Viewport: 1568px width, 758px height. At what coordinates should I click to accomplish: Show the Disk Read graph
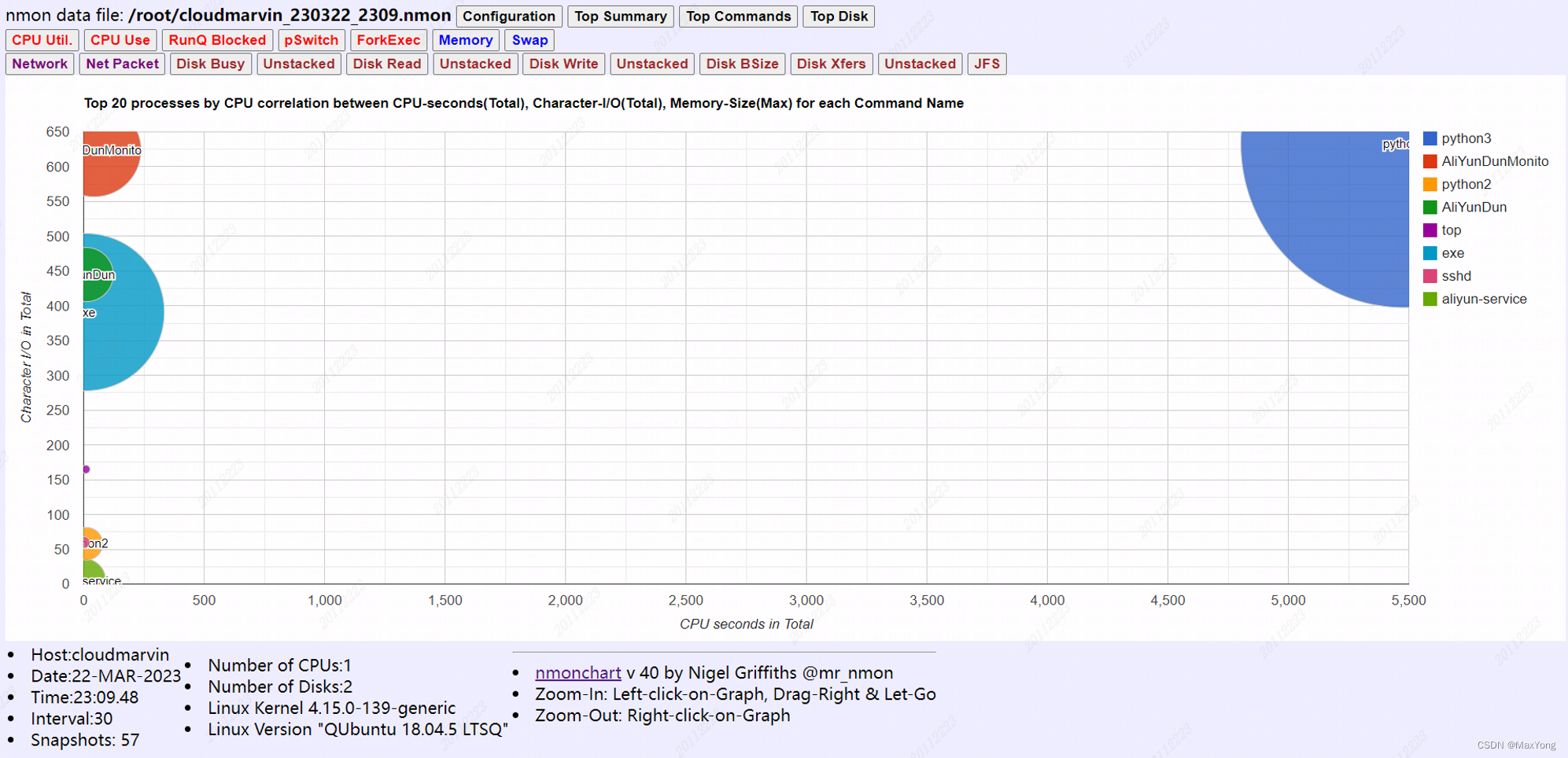[386, 64]
